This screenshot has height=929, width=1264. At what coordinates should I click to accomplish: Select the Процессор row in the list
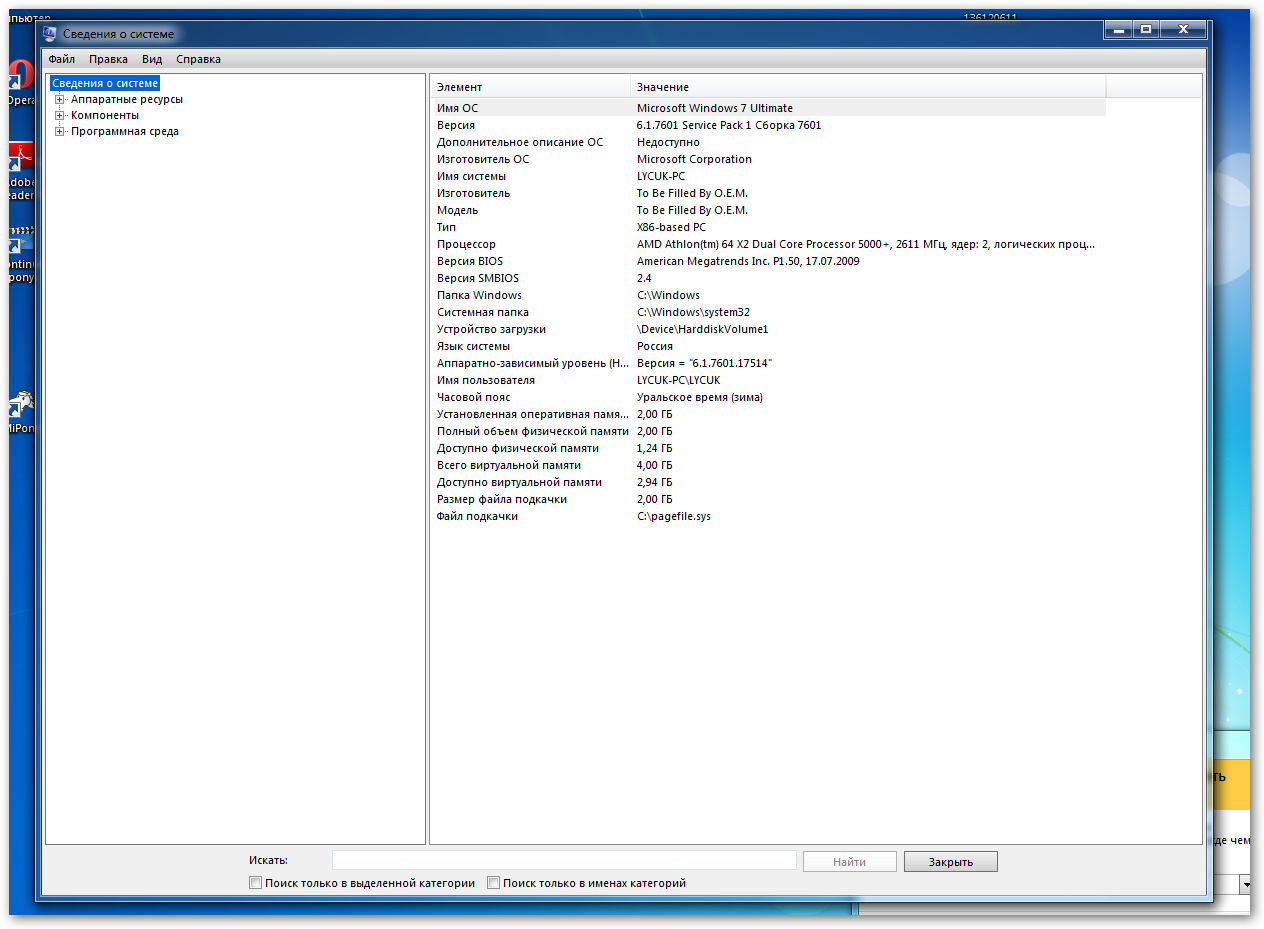[466, 244]
